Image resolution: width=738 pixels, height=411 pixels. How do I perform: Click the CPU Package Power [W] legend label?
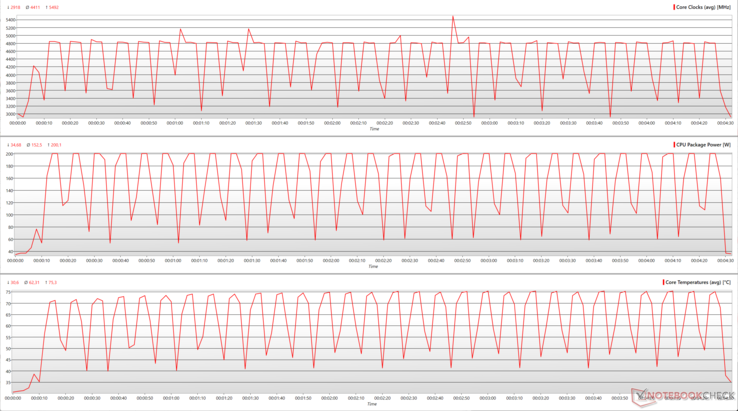tap(703, 145)
